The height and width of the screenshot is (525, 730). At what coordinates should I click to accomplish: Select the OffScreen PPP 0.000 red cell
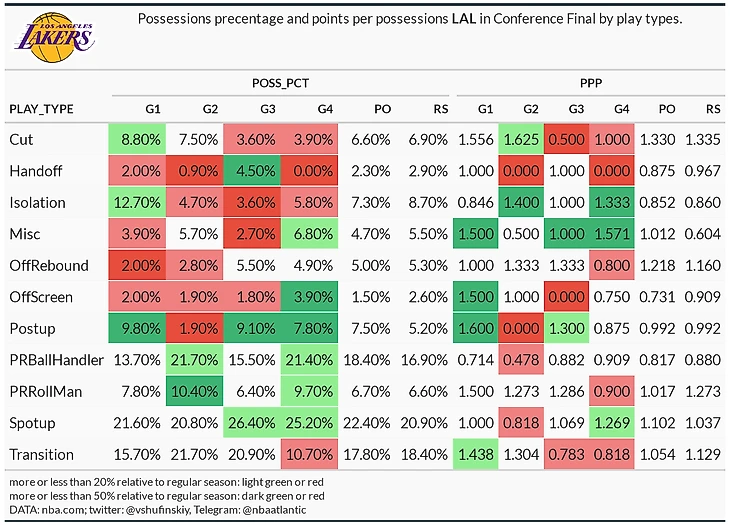tap(566, 296)
